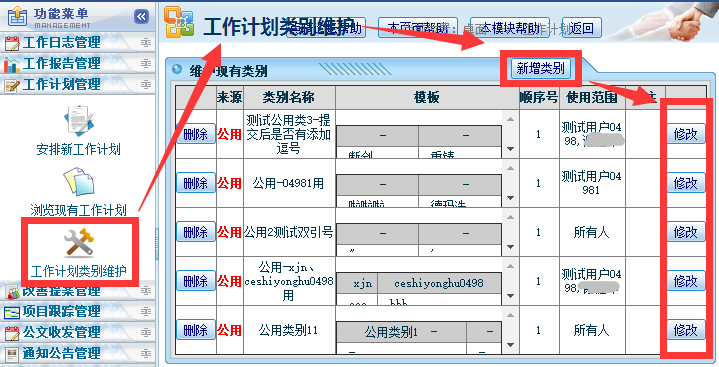Image resolution: width=719 pixels, height=367 pixels.
Task: Click the 工作日志管理 calendar icon
Action: (12, 43)
